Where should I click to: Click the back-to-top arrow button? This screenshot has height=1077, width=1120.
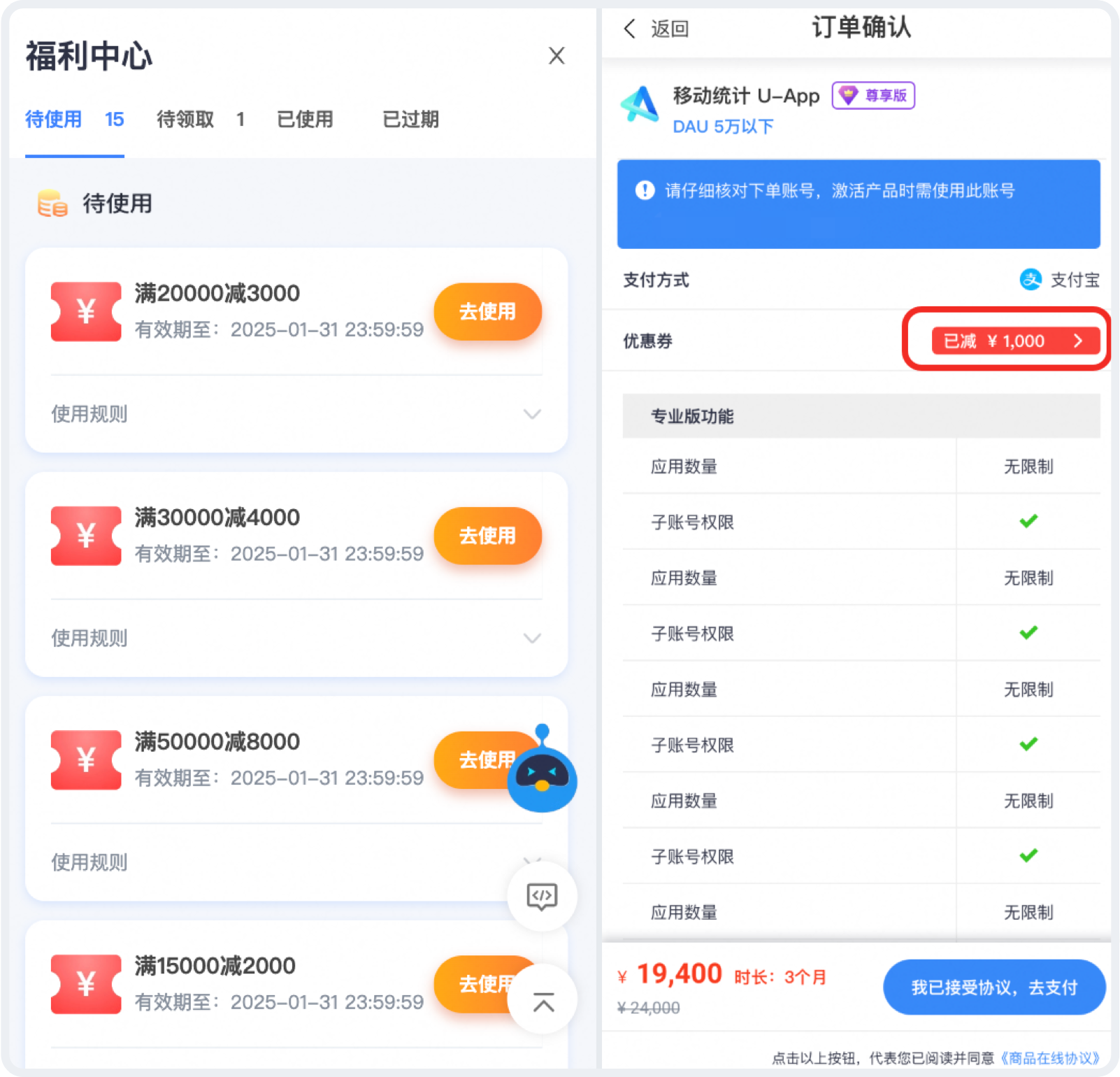click(543, 1000)
